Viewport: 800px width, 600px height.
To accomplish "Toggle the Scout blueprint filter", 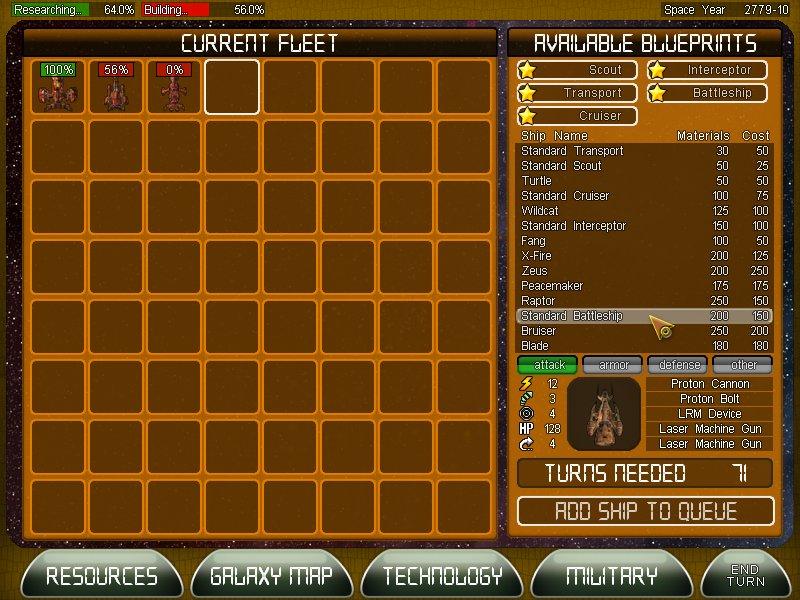I will (x=577, y=70).
